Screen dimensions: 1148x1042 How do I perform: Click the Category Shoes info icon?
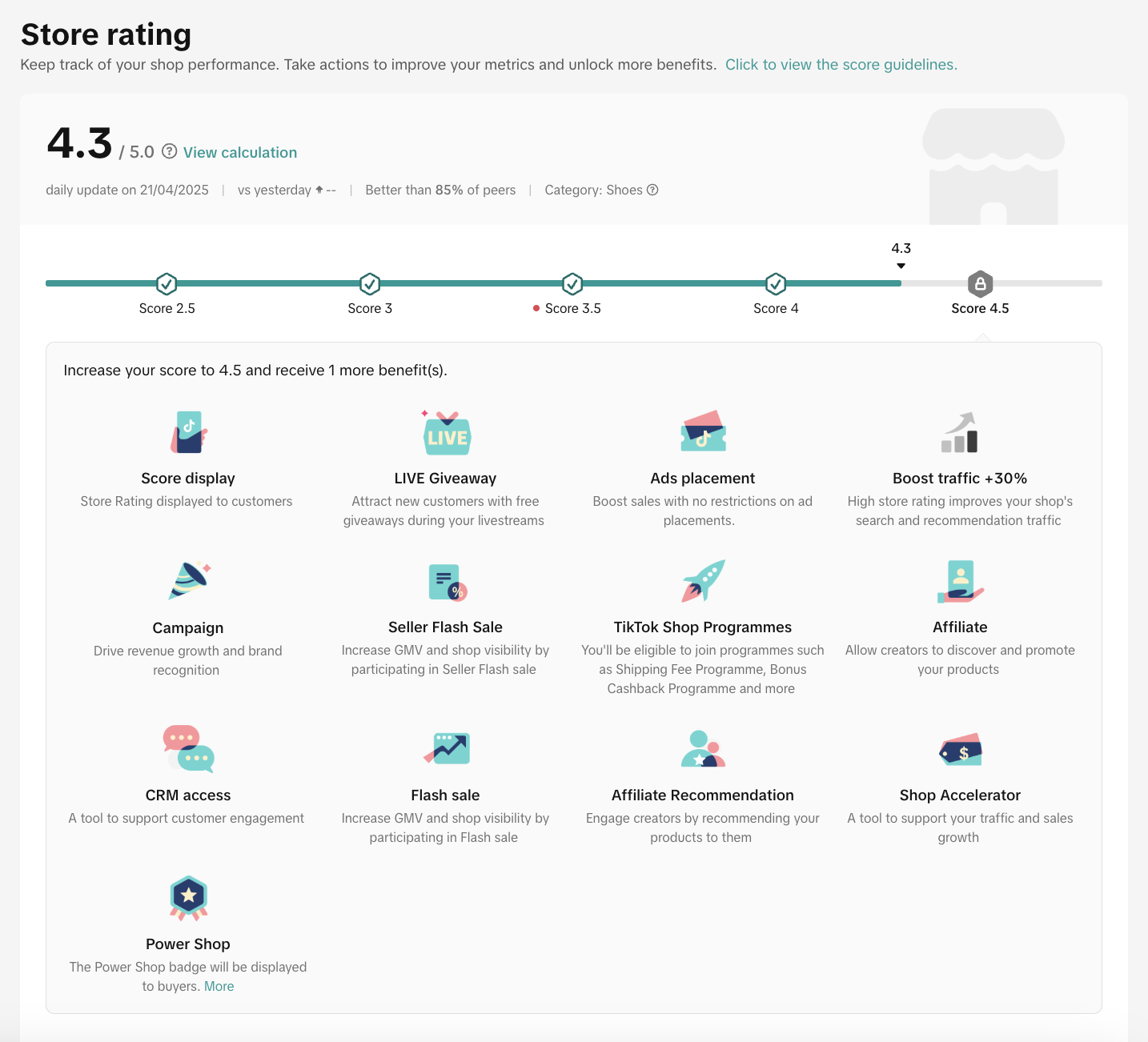tap(652, 190)
